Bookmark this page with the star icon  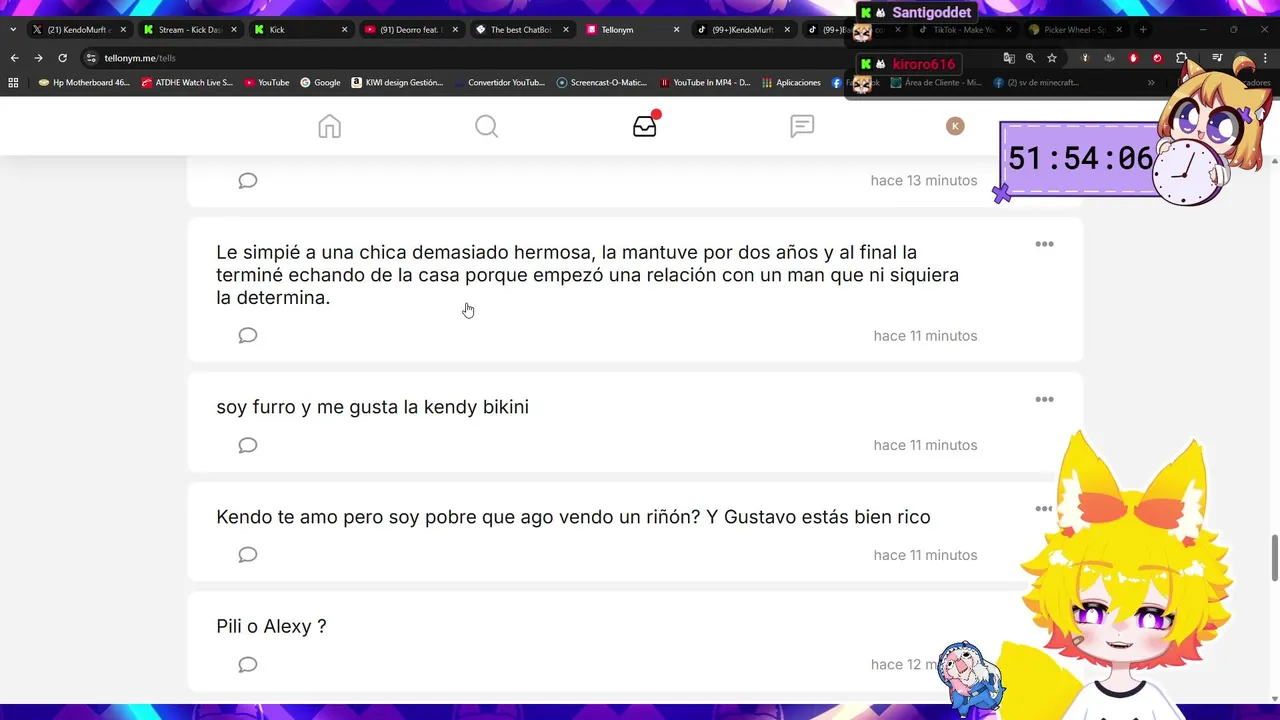pyautogui.click(x=1052, y=58)
